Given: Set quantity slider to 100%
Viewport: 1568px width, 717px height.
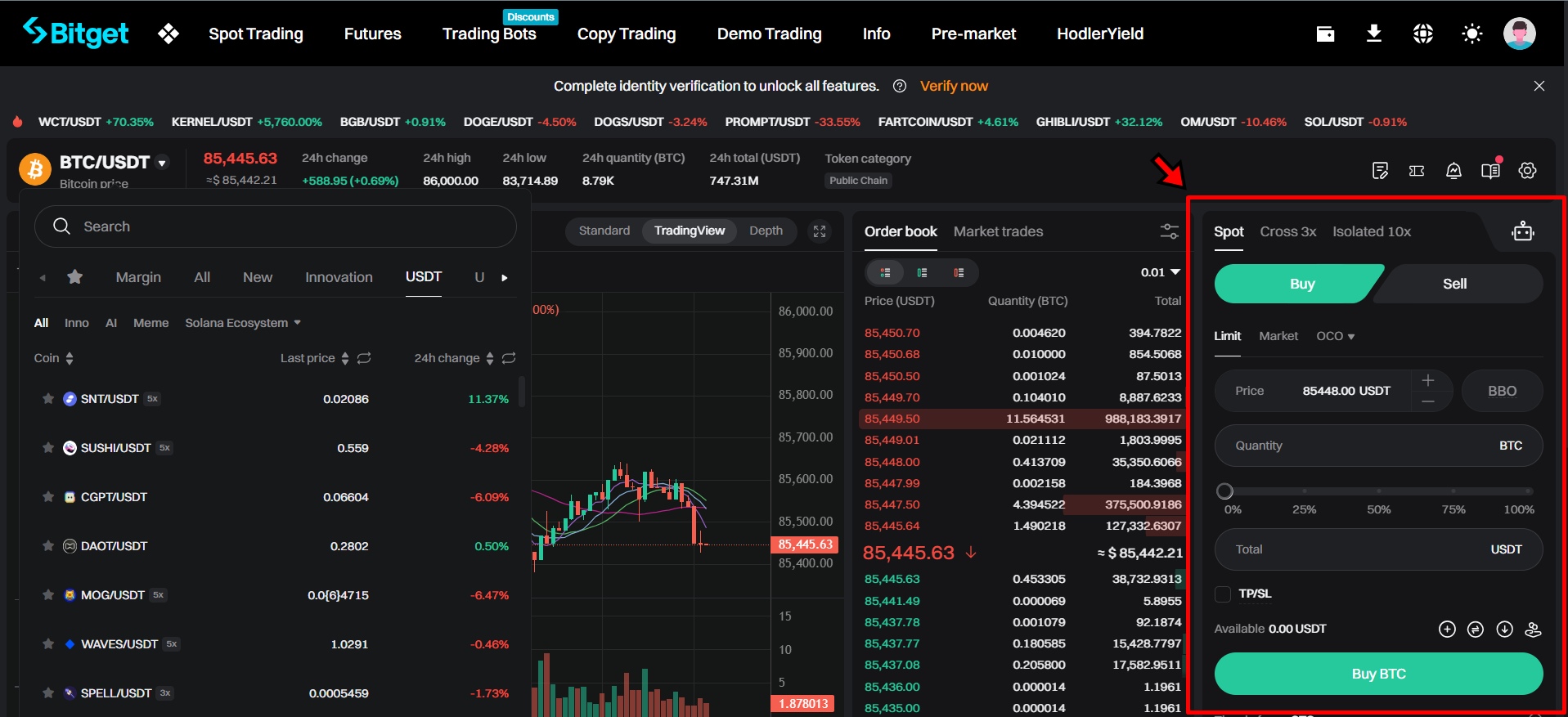Looking at the screenshot, I should coord(1528,491).
